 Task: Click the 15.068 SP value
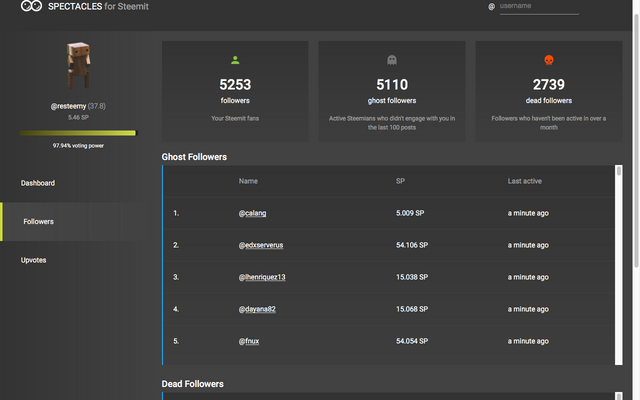412,309
